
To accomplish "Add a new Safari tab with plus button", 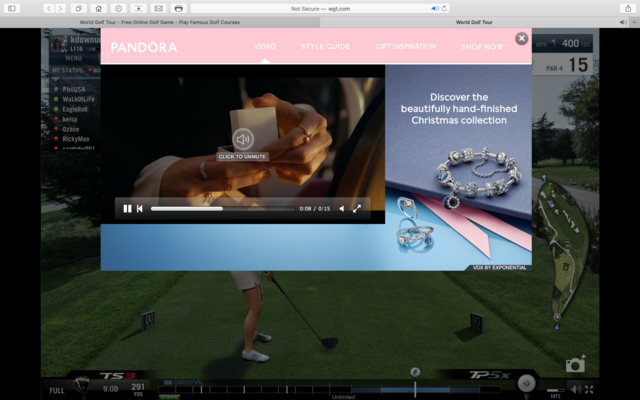I will (635, 22).
